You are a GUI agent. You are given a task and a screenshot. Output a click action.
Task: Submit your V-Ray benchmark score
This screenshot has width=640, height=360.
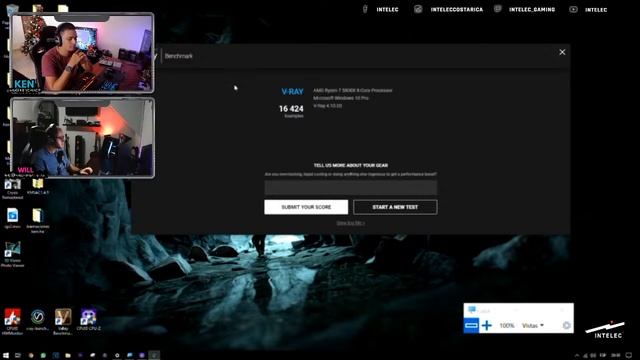pos(306,207)
